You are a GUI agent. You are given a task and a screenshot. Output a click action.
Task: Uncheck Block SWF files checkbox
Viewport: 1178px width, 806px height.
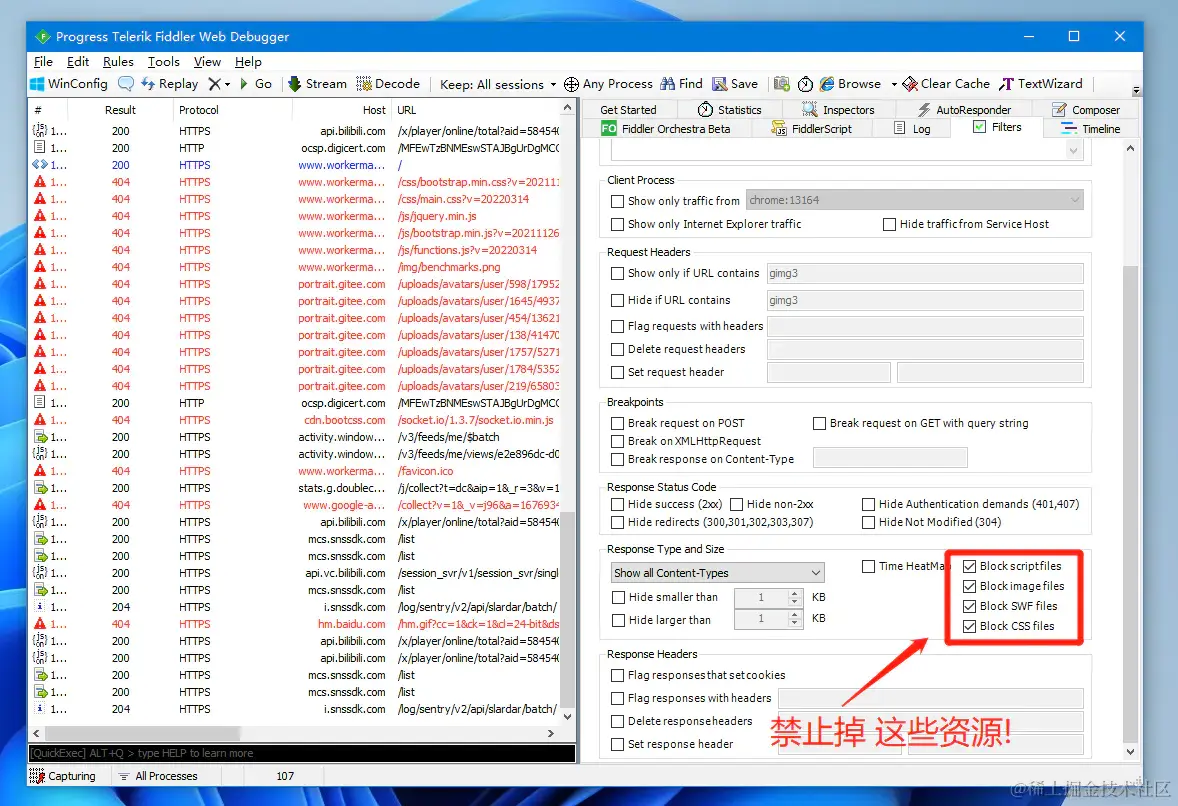(969, 606)
